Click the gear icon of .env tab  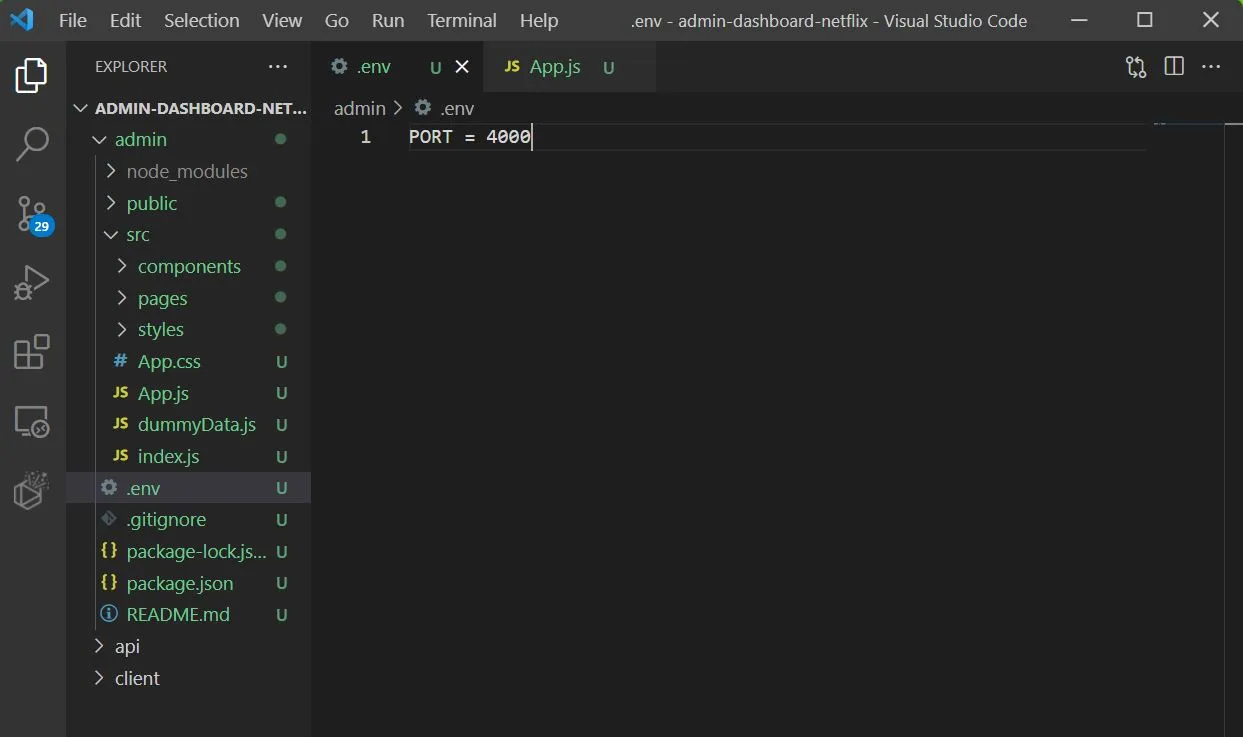point(338,67)
